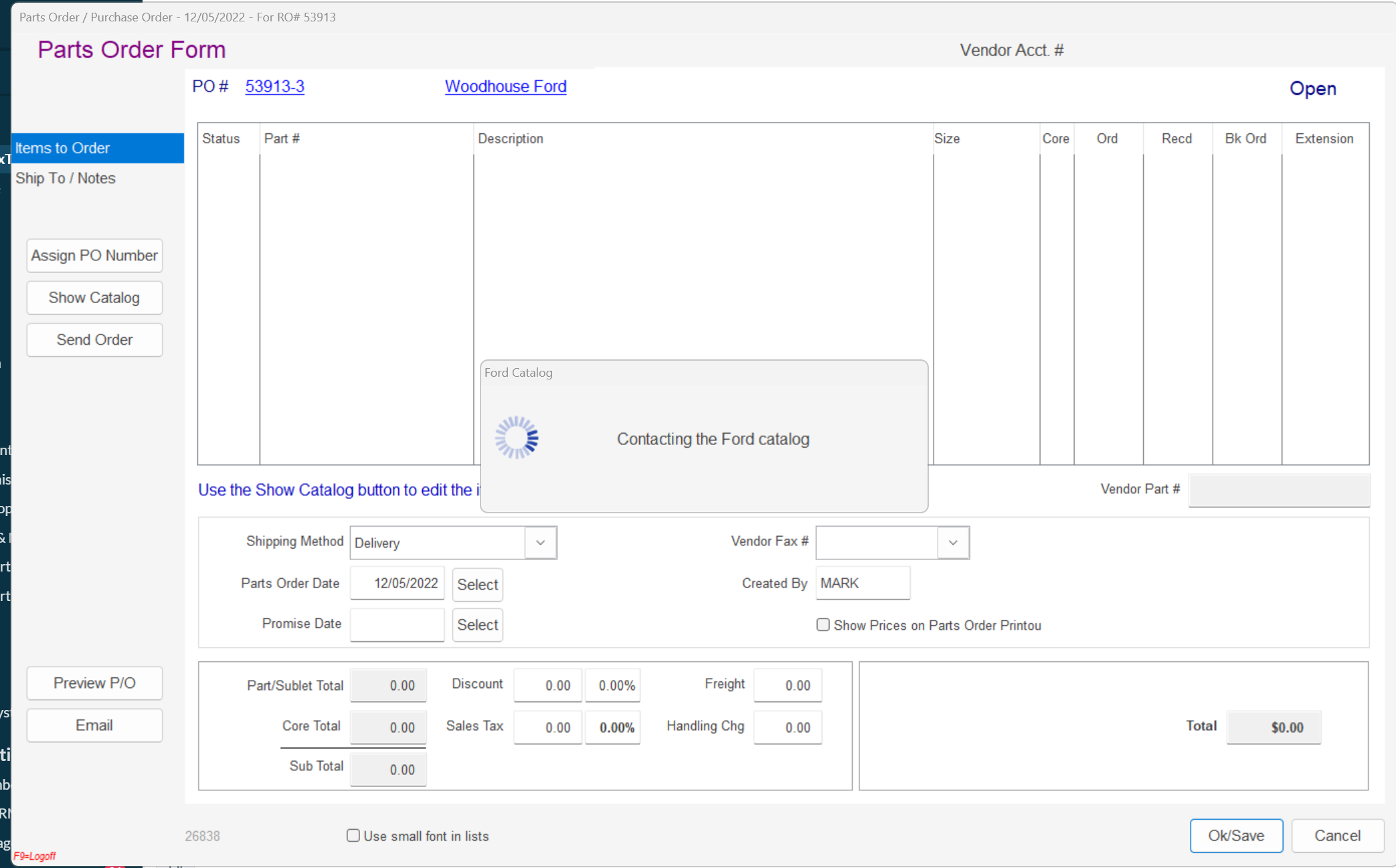
Task: Click the Vendor Part # field
Action: [1279, 490]
